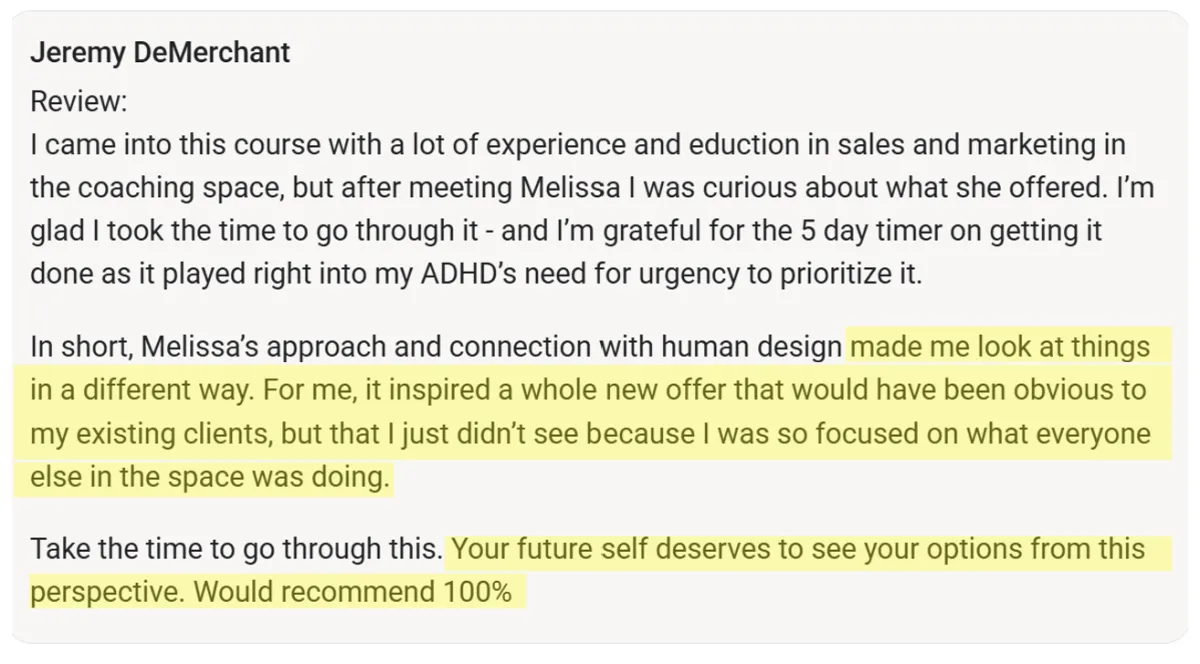Click the highlighted text "made me look at things"

(x=1000, y=347)
